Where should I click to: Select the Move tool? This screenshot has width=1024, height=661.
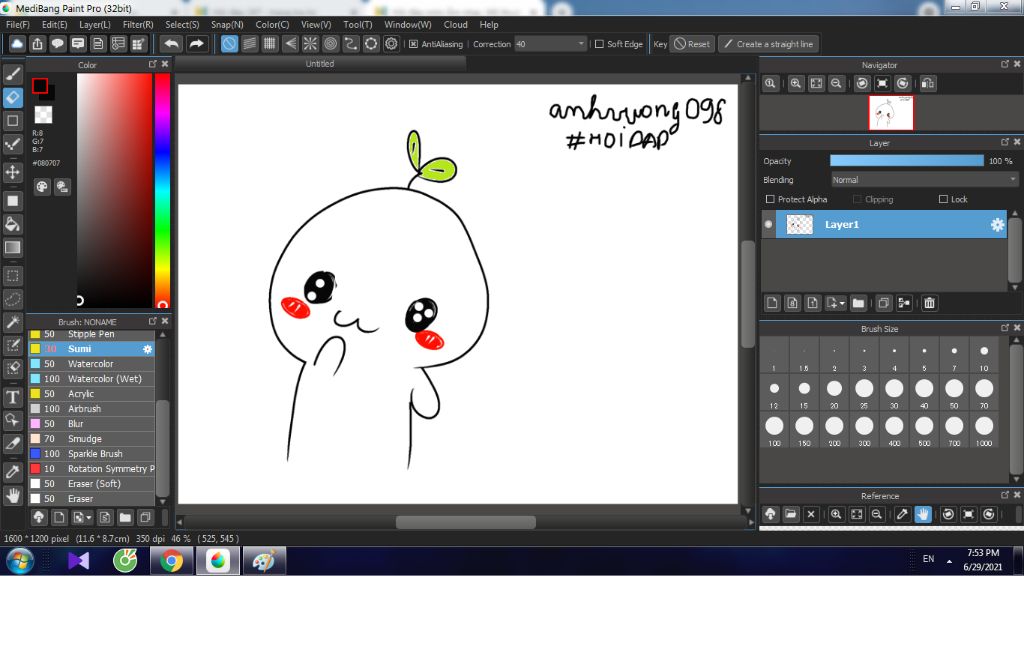click(12, 172)
